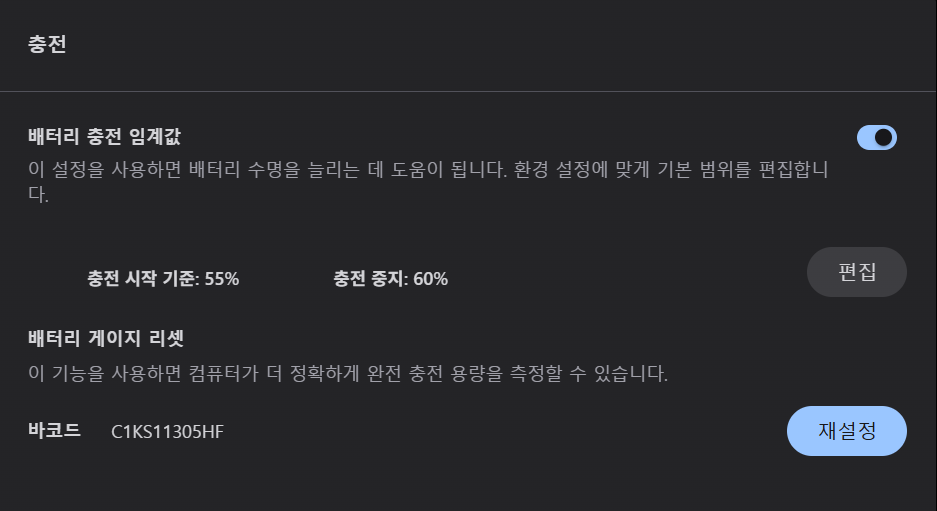Click the 바코드 label

pos(54,431)
